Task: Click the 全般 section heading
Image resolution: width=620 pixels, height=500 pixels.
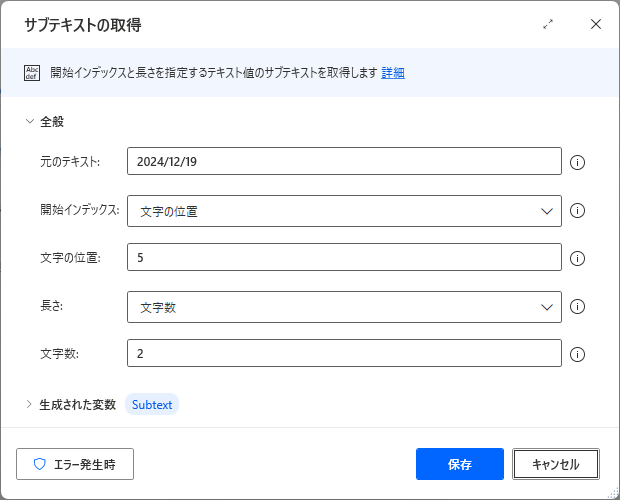Action: pyautogui.click(x=52, y=121)
